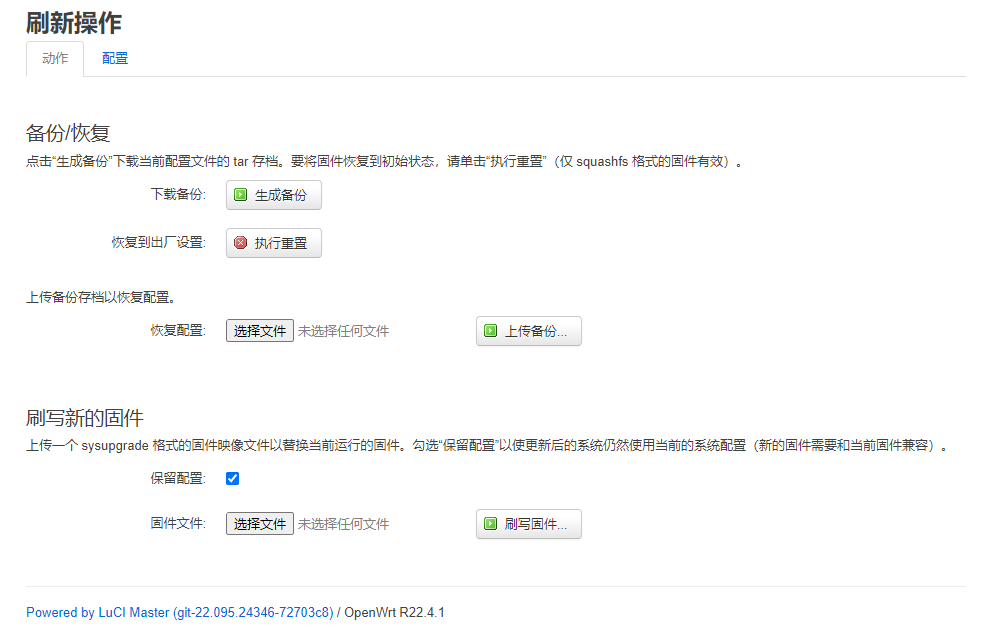Uncheck the 保留配置 checkbox
The image size is (1003, 635).
click(x=232, y=479)
